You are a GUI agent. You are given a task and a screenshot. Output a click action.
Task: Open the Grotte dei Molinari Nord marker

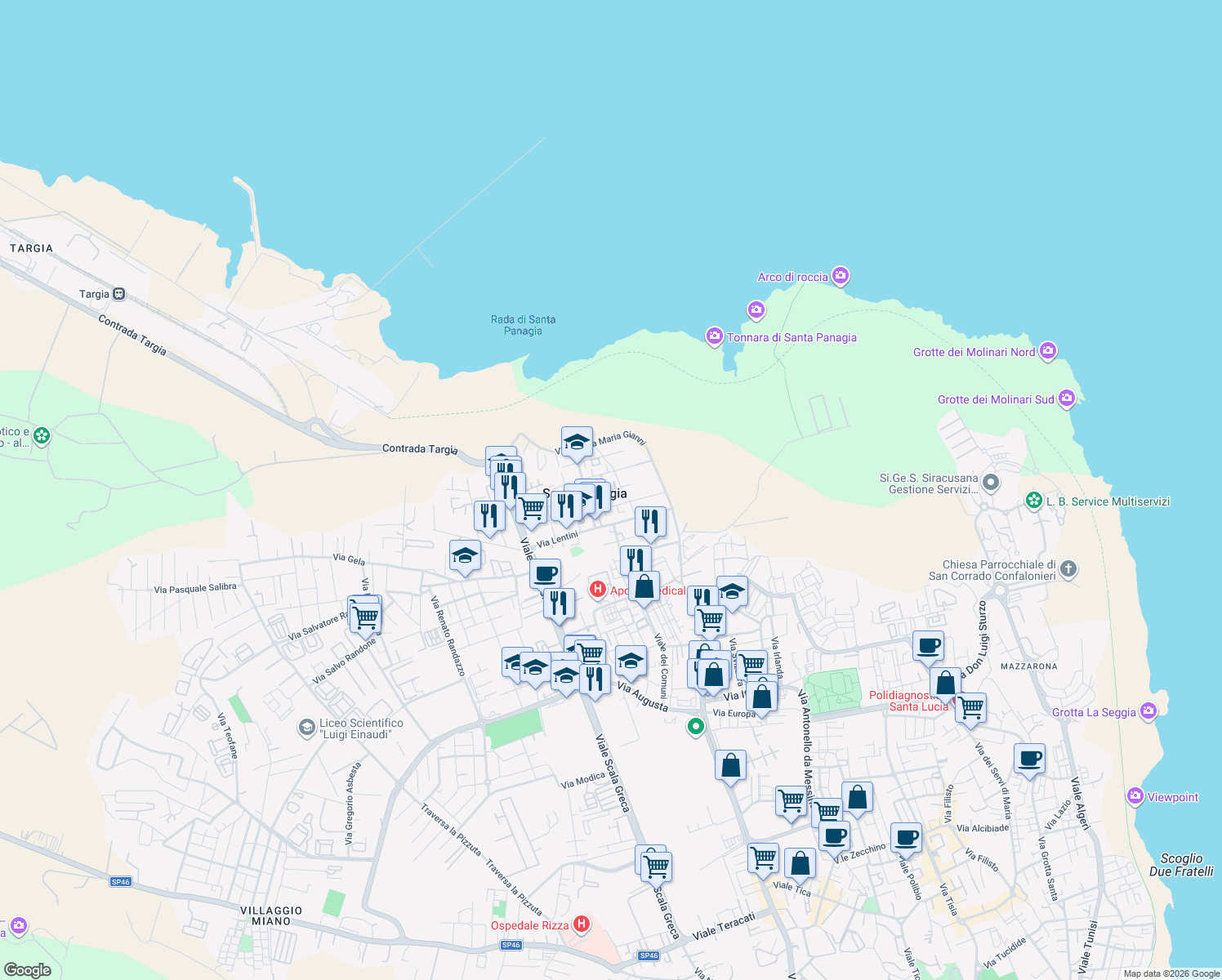[1049, 350]
